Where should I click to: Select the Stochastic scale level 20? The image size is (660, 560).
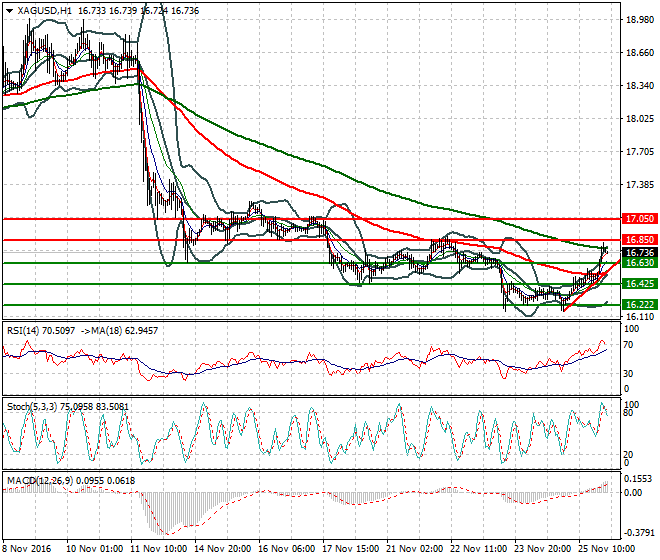pyautogui.click(x=628, y=454)
